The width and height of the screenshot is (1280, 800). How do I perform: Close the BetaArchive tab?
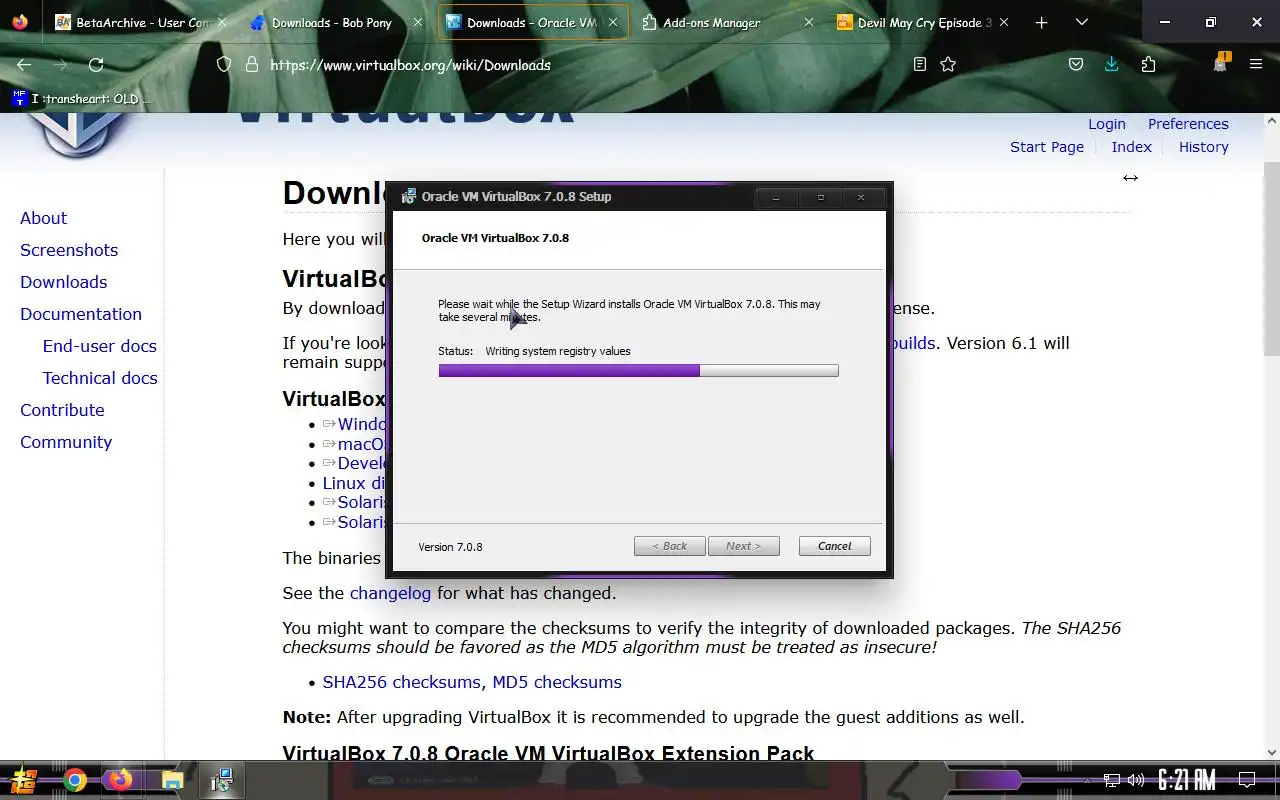pos(222,22)
